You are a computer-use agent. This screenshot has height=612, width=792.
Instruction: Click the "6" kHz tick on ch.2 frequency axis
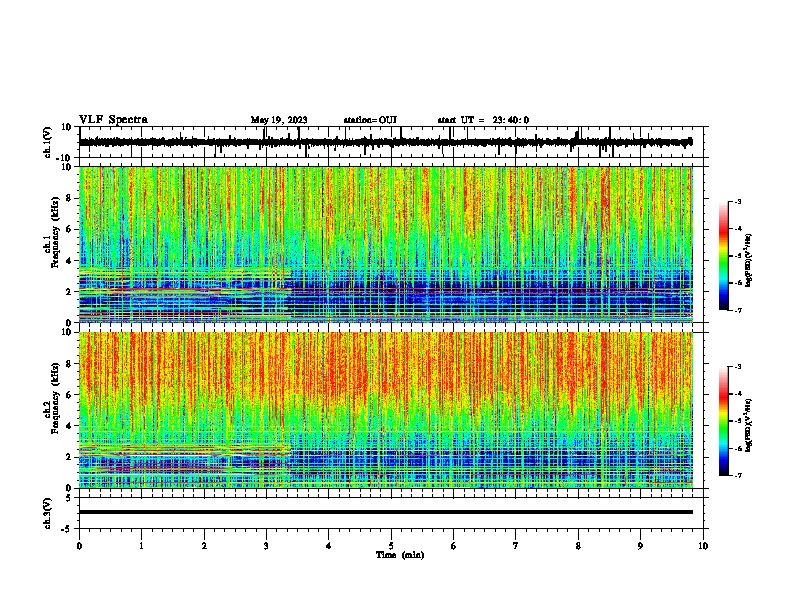click(70, 395)
